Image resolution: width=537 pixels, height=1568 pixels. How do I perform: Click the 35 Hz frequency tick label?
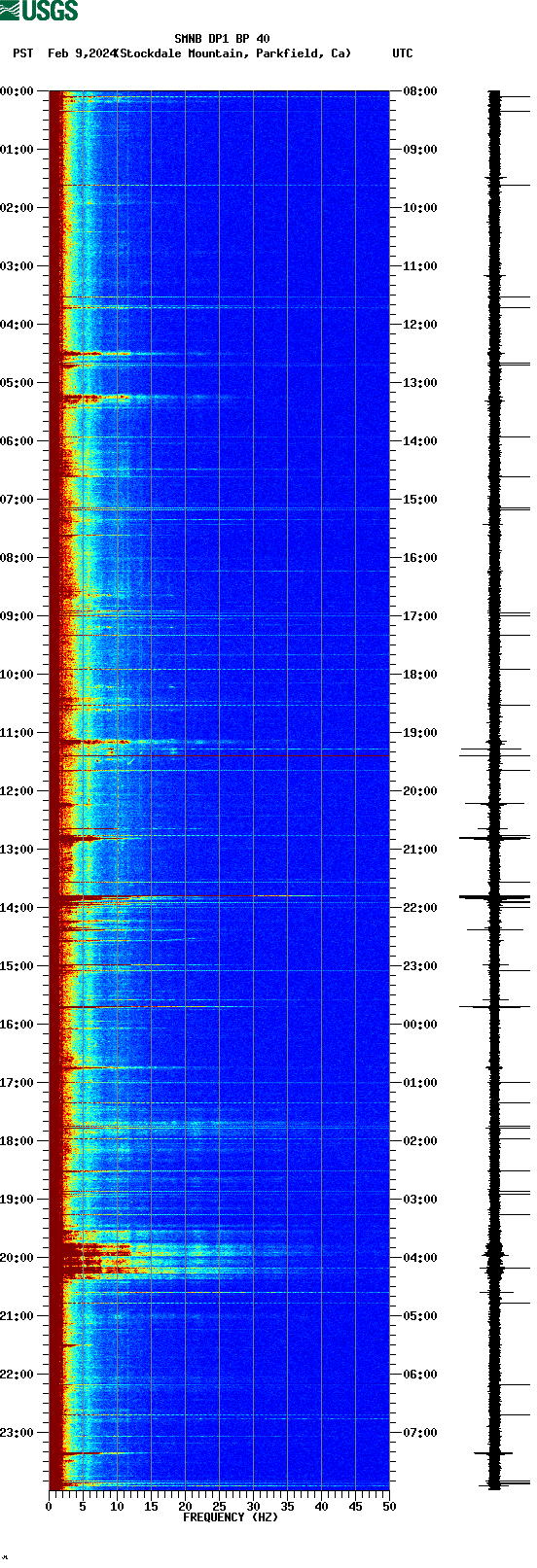(x=287, y=1507)
